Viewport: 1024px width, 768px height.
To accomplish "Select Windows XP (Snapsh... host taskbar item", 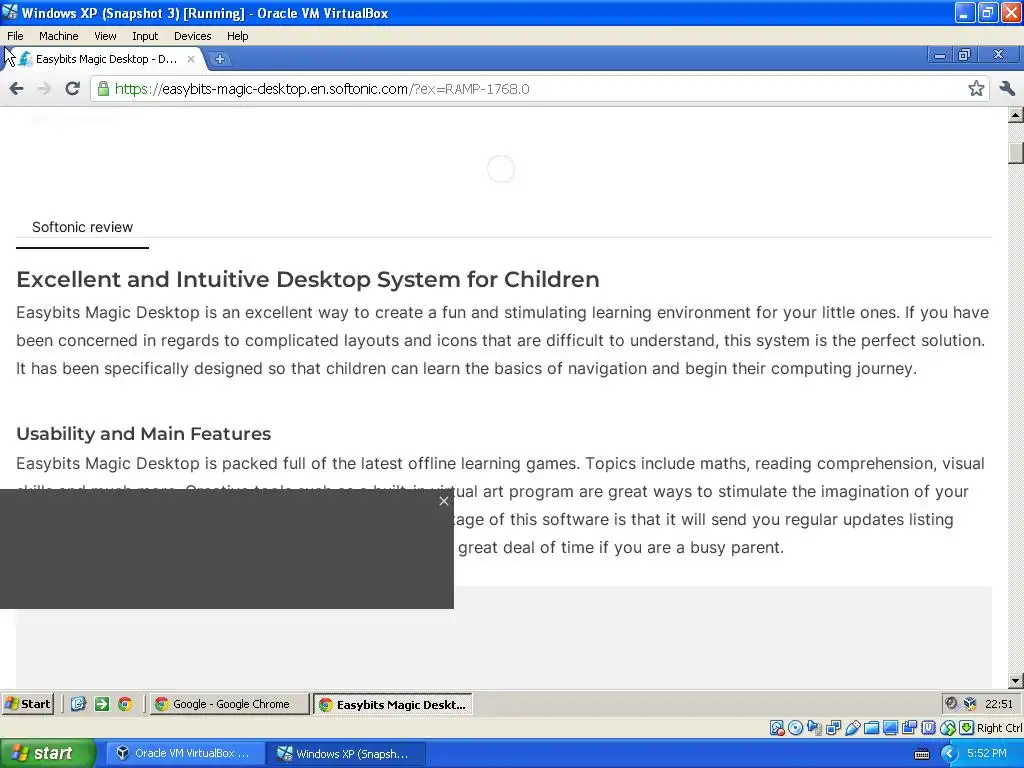I will click(346, 754).
